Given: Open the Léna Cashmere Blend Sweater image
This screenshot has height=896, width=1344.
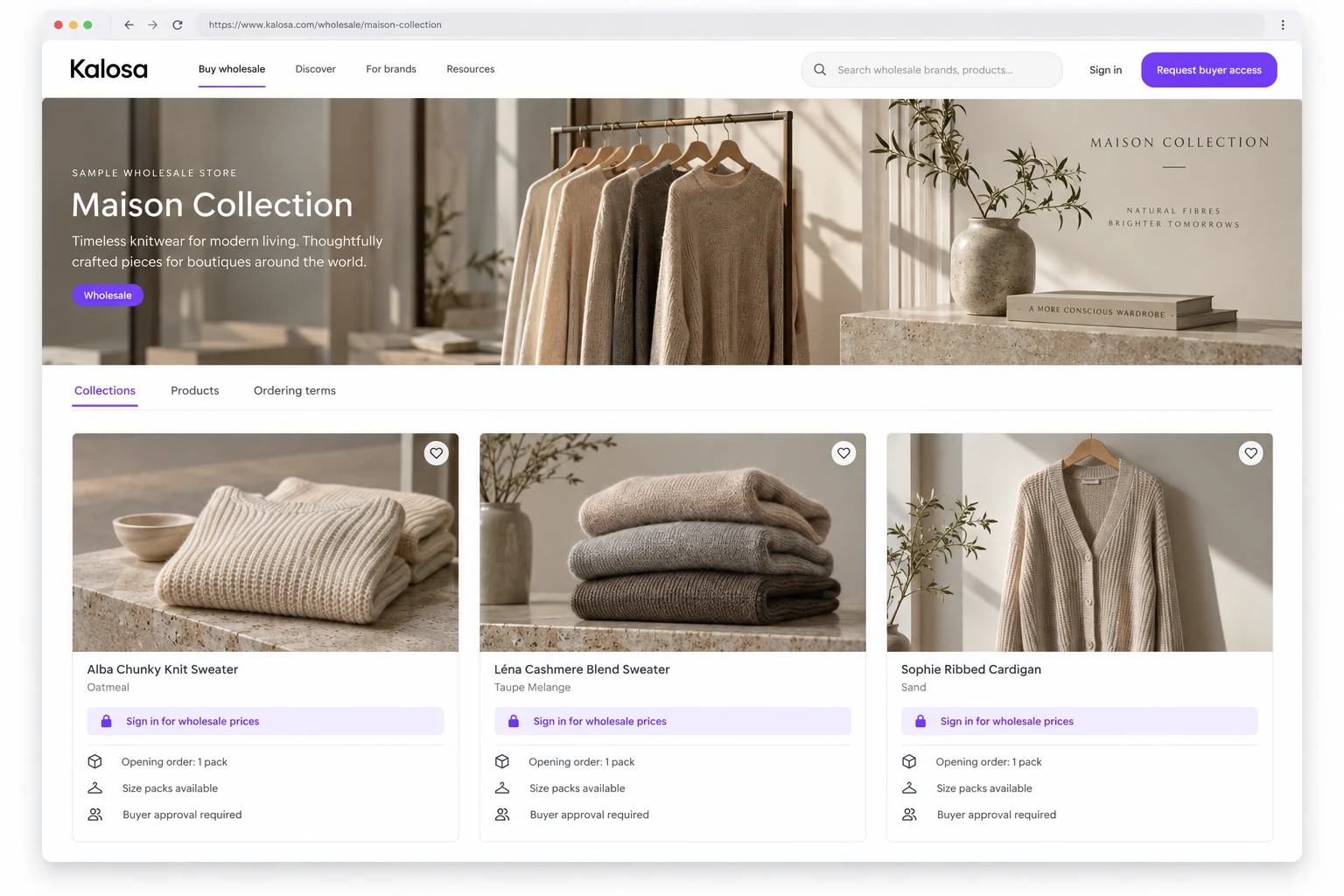Looking at the screenshot, I should (x=673, y=542).
